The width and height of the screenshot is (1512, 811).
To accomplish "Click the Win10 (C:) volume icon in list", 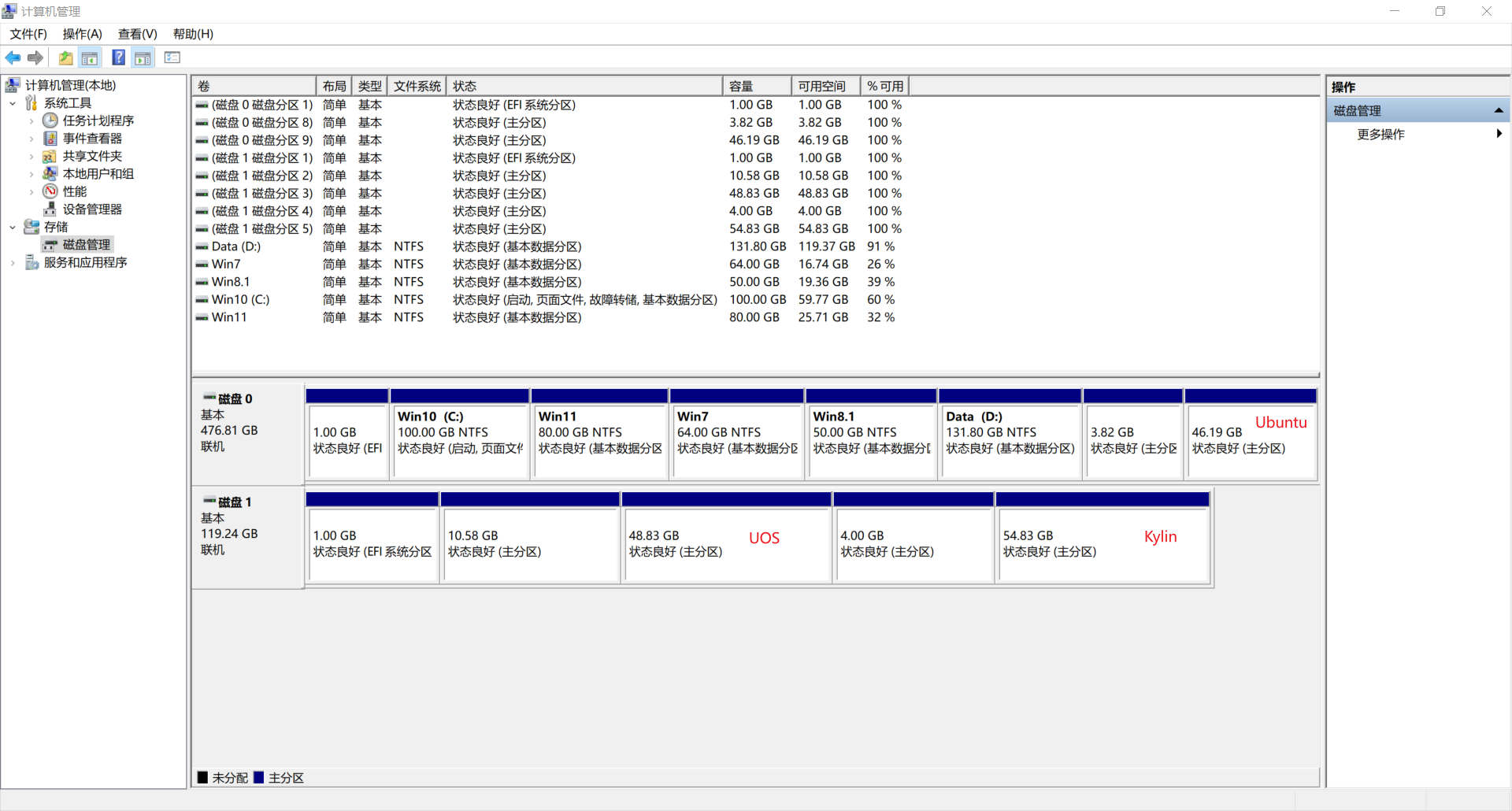I will (202, 300).
